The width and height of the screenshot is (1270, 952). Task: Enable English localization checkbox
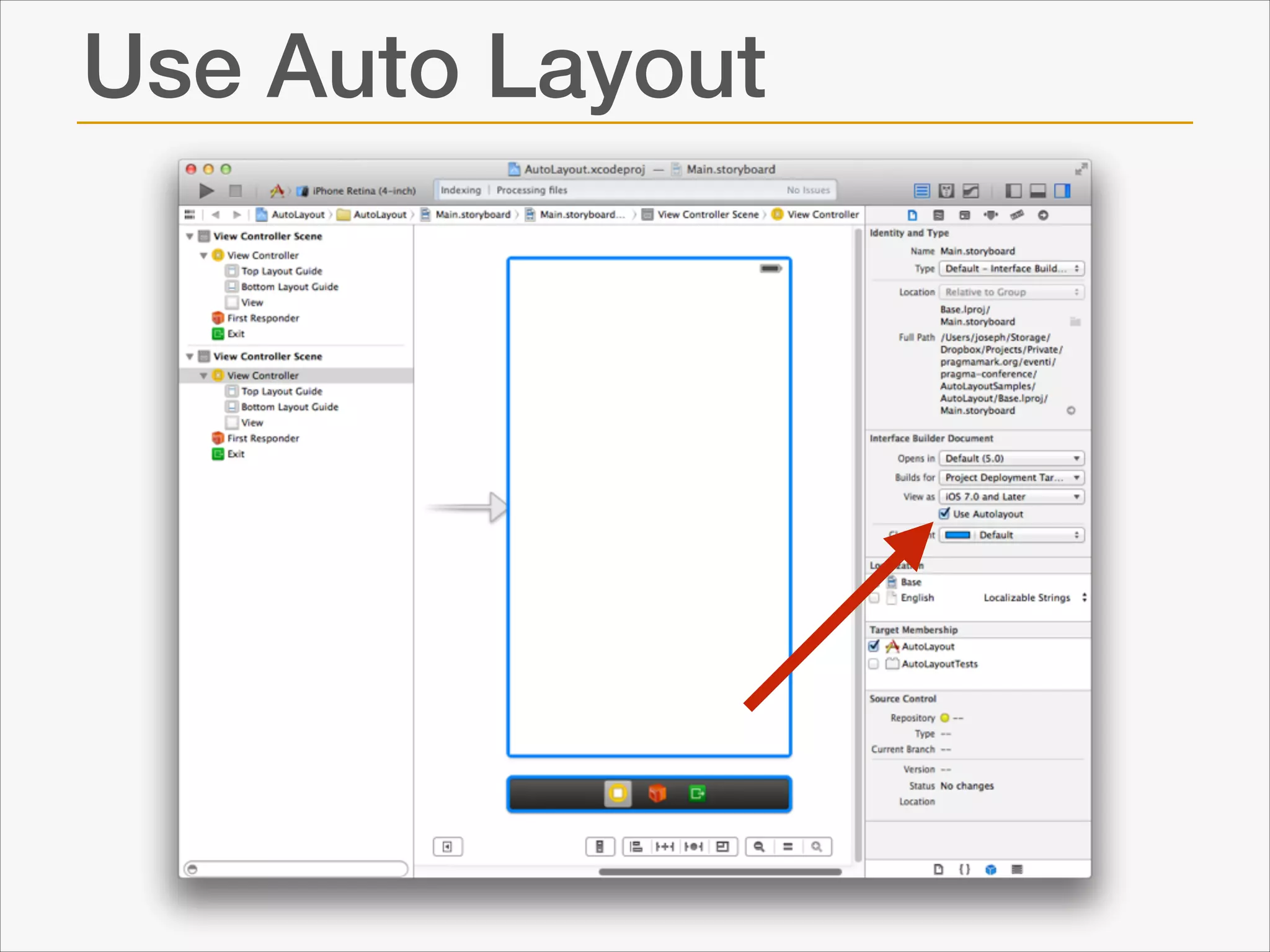[874, 598]
